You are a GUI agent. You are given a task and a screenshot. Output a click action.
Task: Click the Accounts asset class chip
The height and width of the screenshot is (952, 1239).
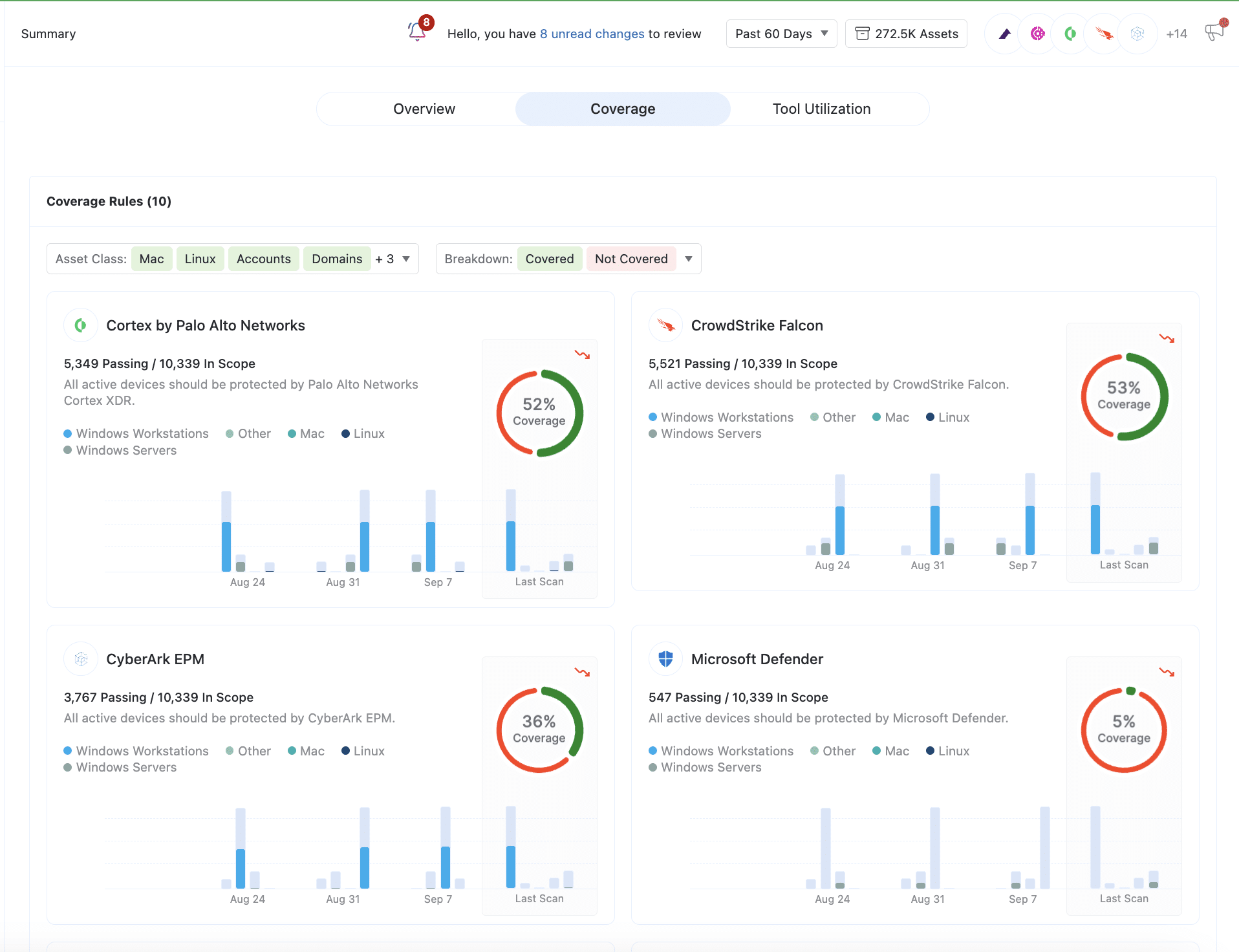(x=263, y=259)
